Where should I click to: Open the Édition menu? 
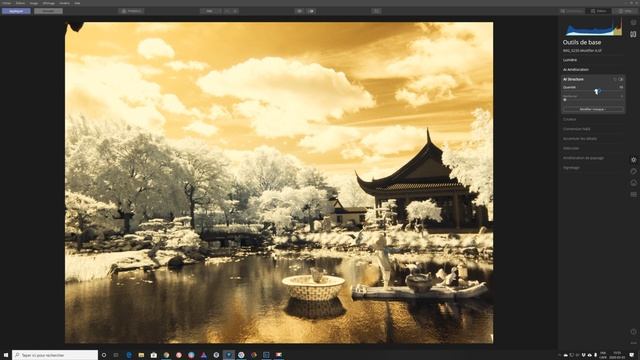click(20, 3)
